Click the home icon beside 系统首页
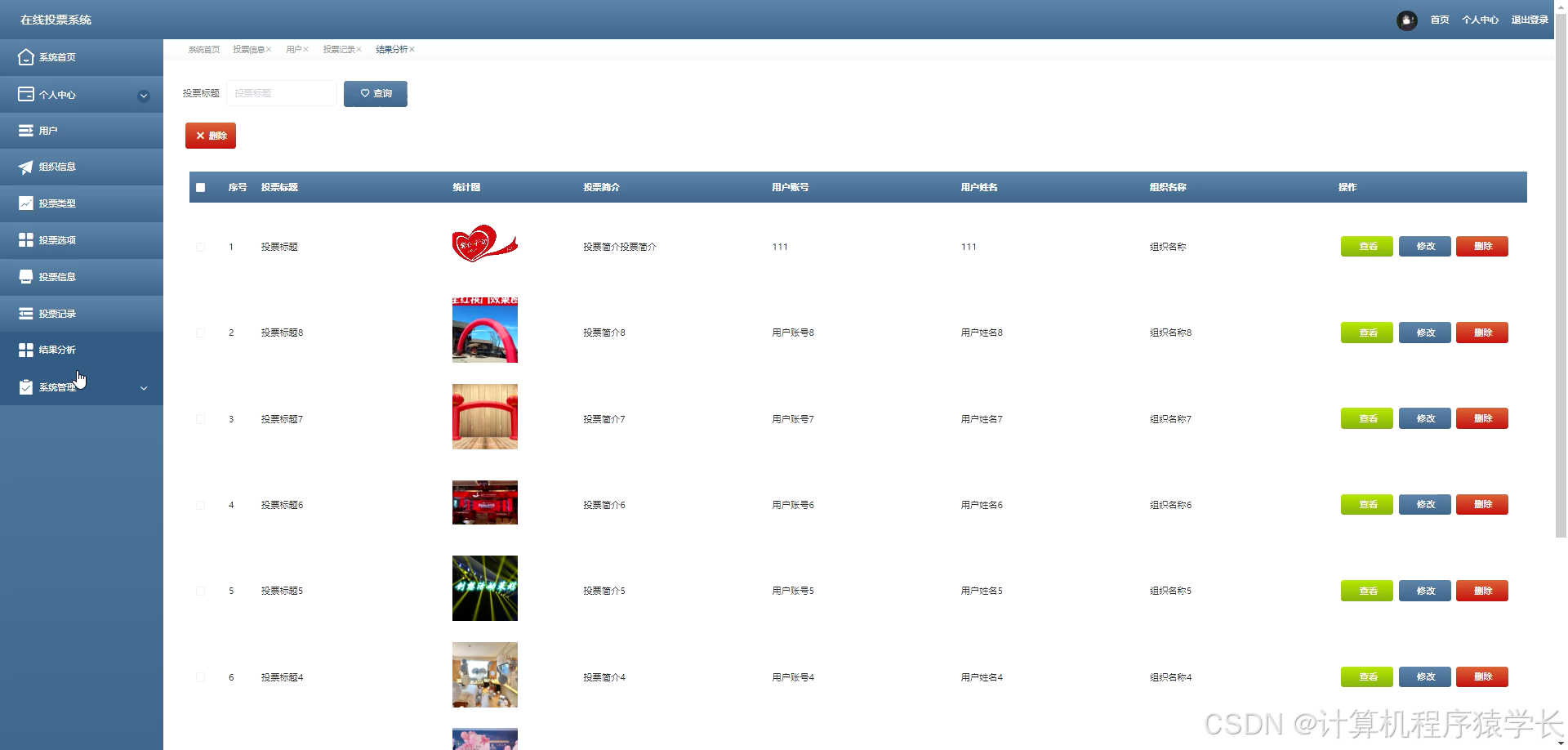1568x750 pixels. pyautogui.click(x=26, y=57)
